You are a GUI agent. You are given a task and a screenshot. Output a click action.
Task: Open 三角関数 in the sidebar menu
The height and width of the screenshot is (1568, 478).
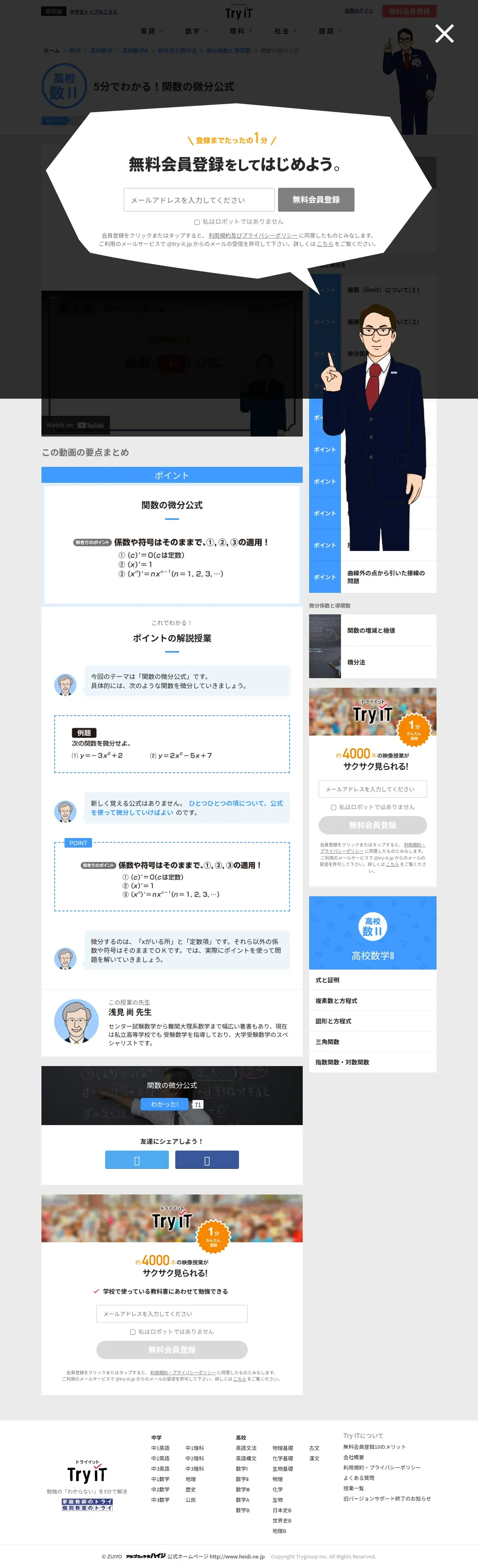[373, 1041]
